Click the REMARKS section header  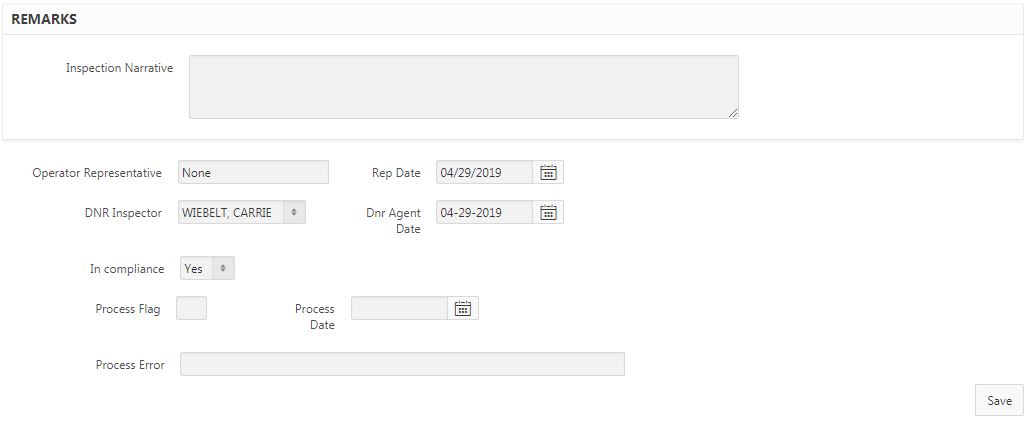[44, 19]
